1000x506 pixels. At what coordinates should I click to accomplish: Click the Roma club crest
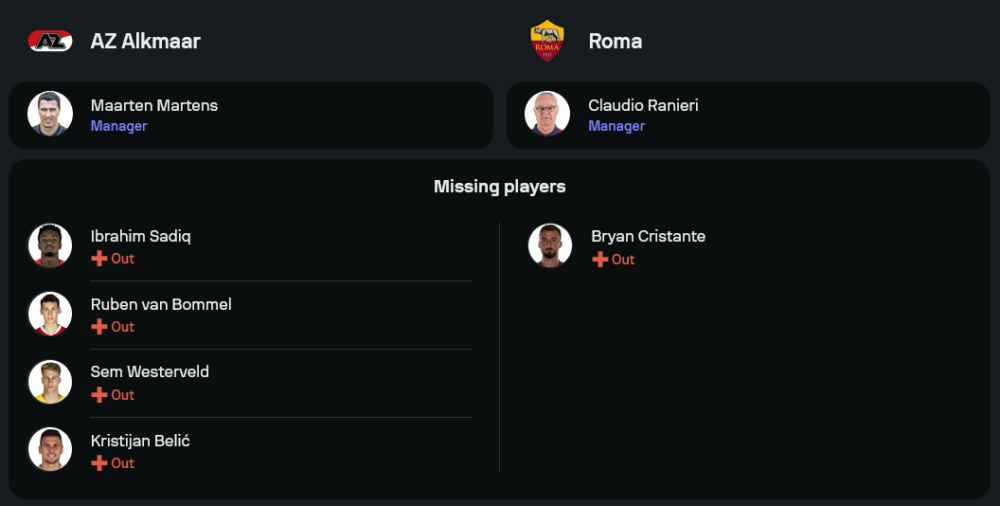click(547, 41)
